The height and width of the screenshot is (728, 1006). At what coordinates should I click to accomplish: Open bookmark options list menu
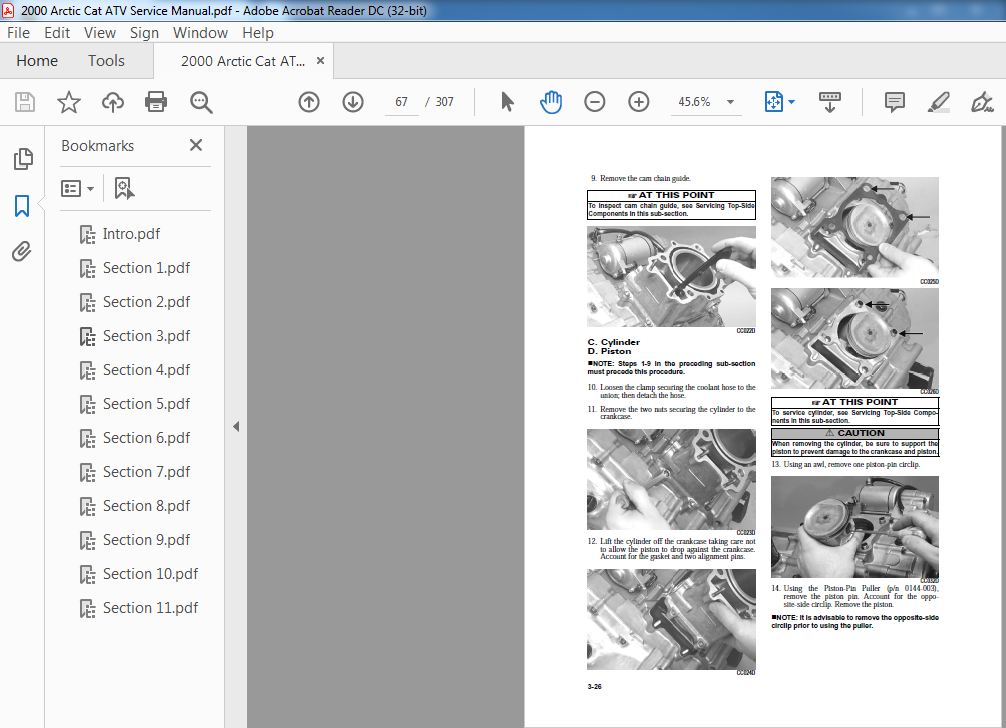[78, 189]
